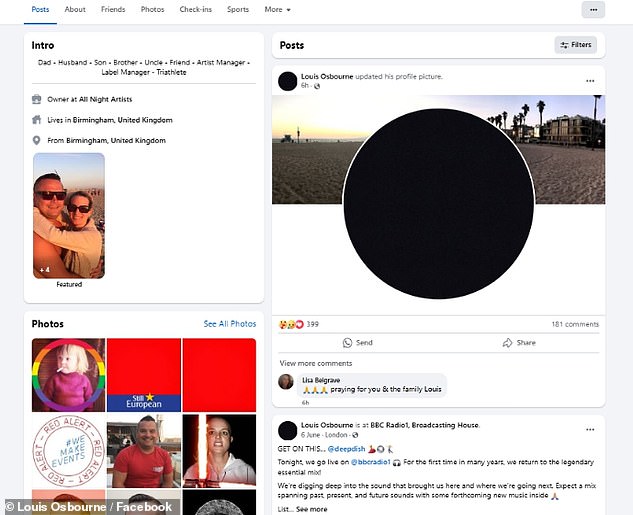Open the plain red photo thumbnail
Screen dimensions: 633x515
click(219, 375)
